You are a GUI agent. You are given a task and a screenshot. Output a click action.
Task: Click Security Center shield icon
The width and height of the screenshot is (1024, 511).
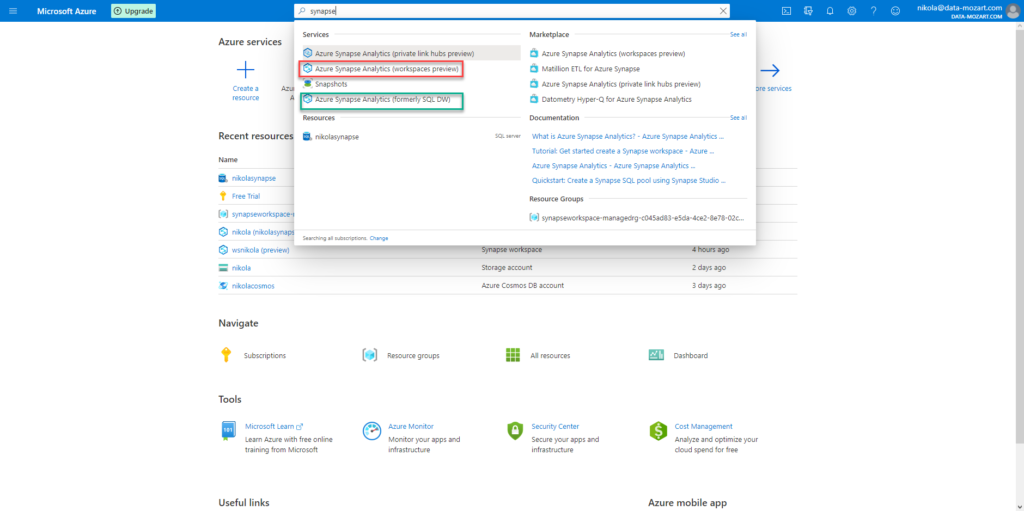tap(515, 431)
